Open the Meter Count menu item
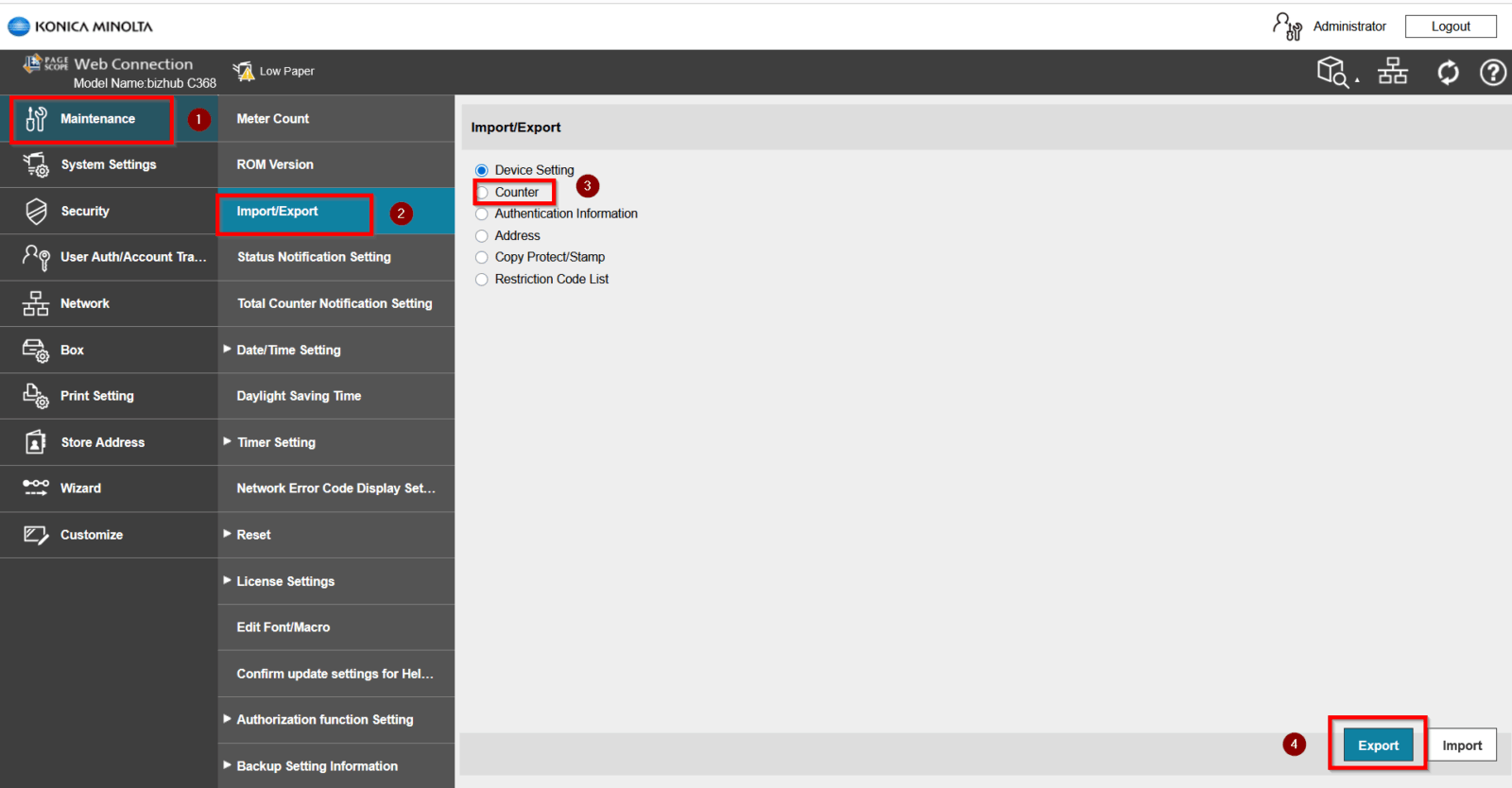The image size is (1512, 788). click(273, 119)
